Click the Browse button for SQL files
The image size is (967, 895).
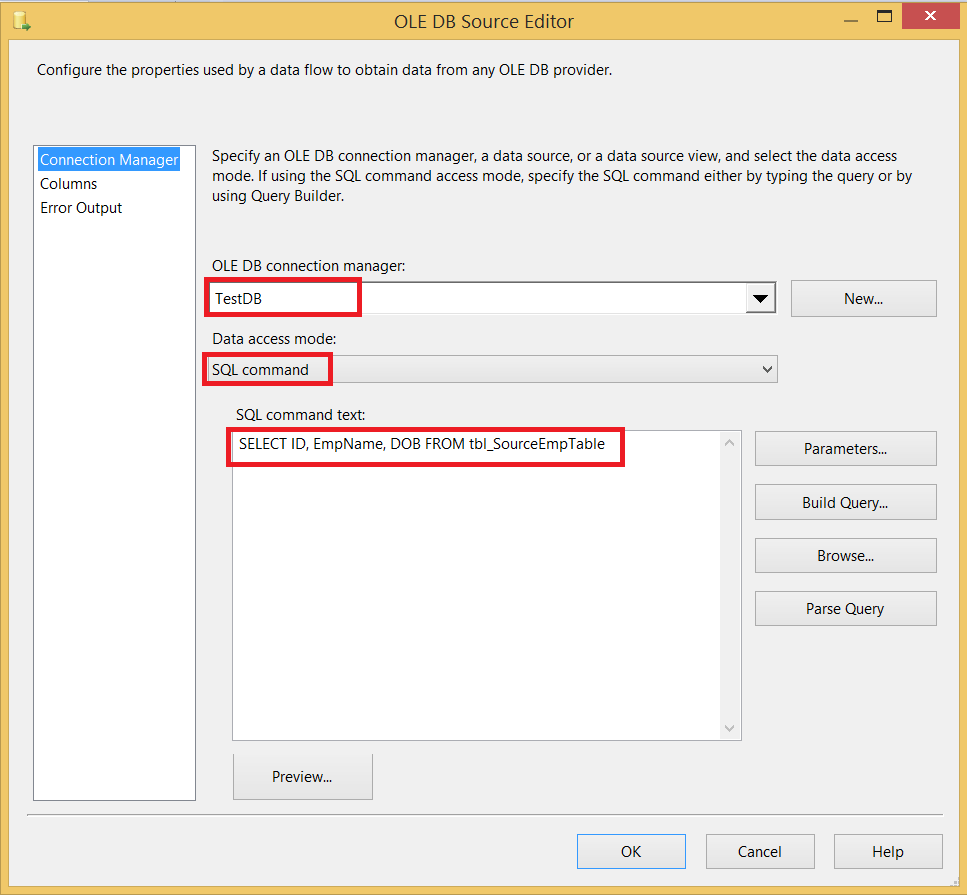tap(845, 555)
